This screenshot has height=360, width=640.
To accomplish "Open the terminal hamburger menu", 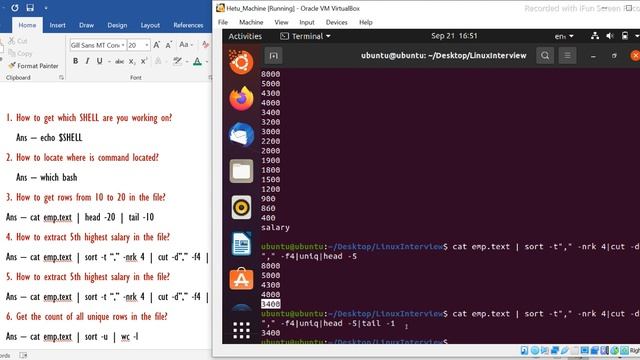I will pyautogui.click(x=567, y=56).
